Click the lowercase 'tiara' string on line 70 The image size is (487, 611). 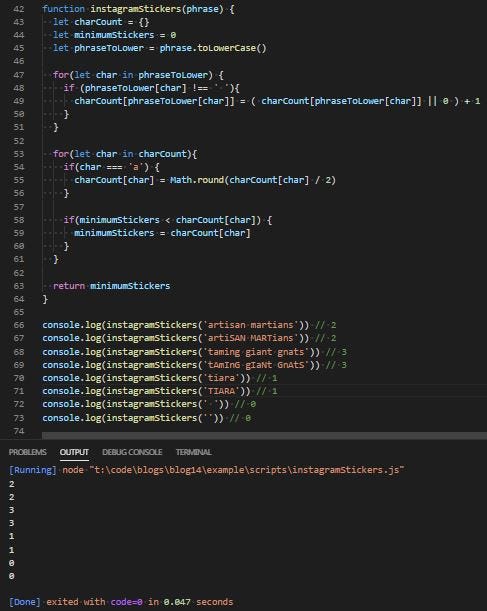[x=221, y=378]
